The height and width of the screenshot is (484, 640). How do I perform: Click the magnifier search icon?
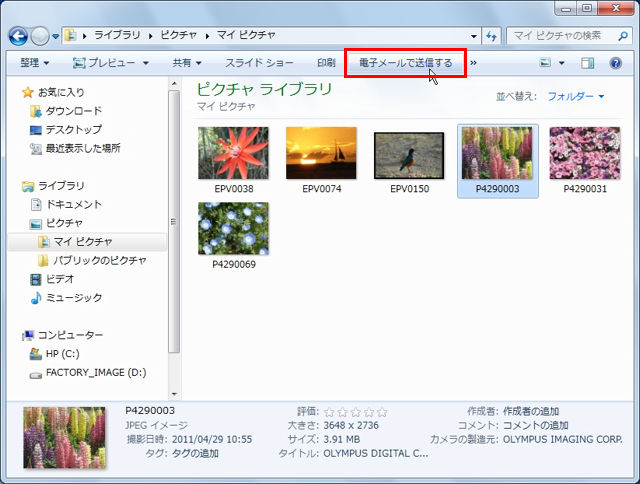pos(622,36)
